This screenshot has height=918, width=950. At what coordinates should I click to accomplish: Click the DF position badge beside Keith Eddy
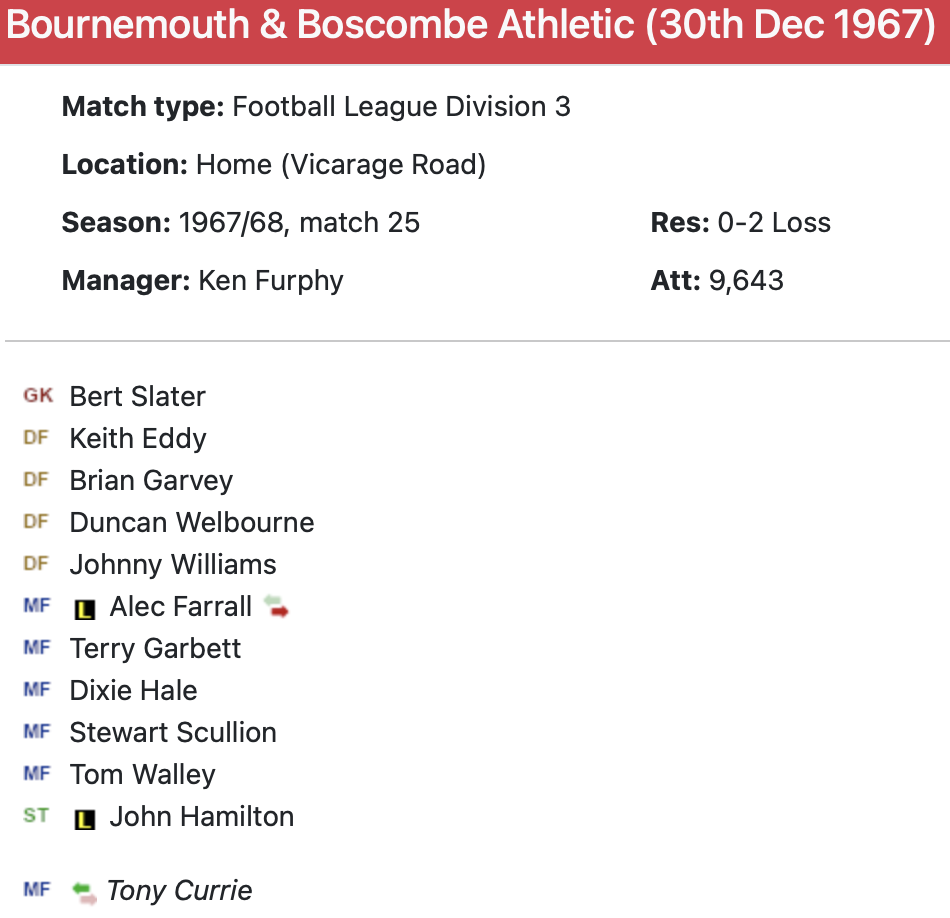[x=36, y=438]
